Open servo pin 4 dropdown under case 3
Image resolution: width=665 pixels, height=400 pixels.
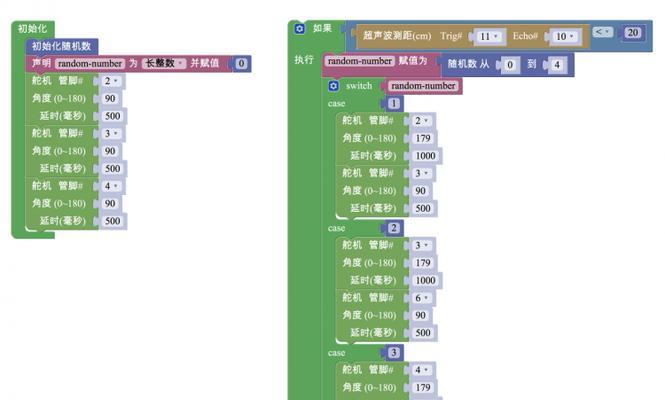point(422,370)
